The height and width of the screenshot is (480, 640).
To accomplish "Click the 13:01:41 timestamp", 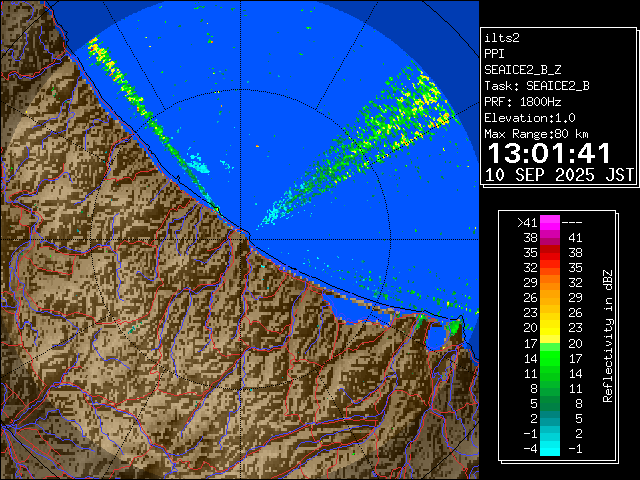I will click(x=548, y=153).
